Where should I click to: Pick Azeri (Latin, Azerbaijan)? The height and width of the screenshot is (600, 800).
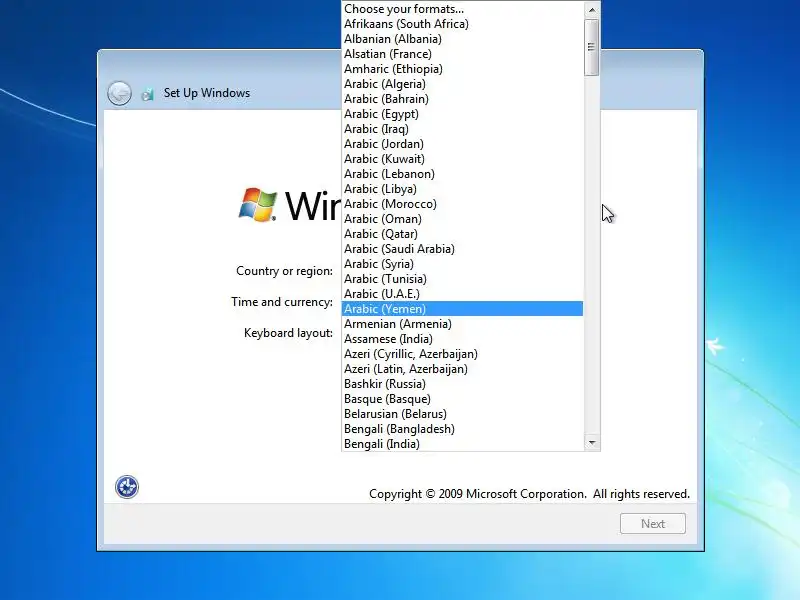[x=462, y=369]
